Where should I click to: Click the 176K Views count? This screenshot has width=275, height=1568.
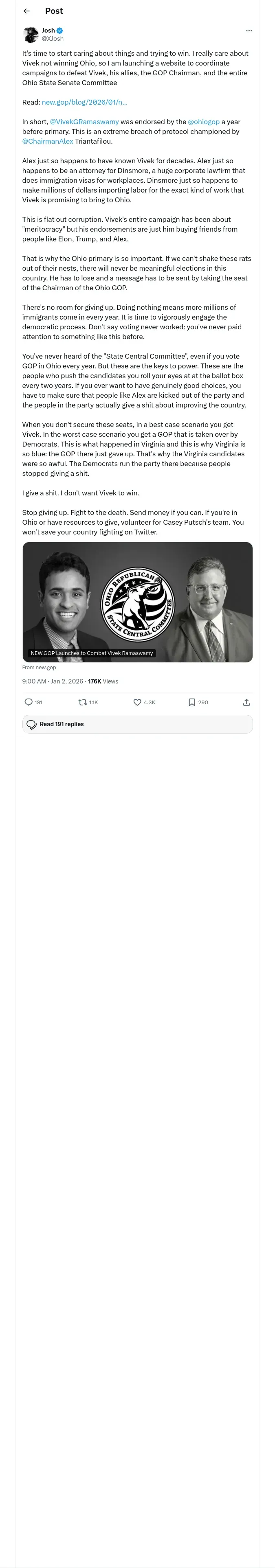[x=103, y=681]
